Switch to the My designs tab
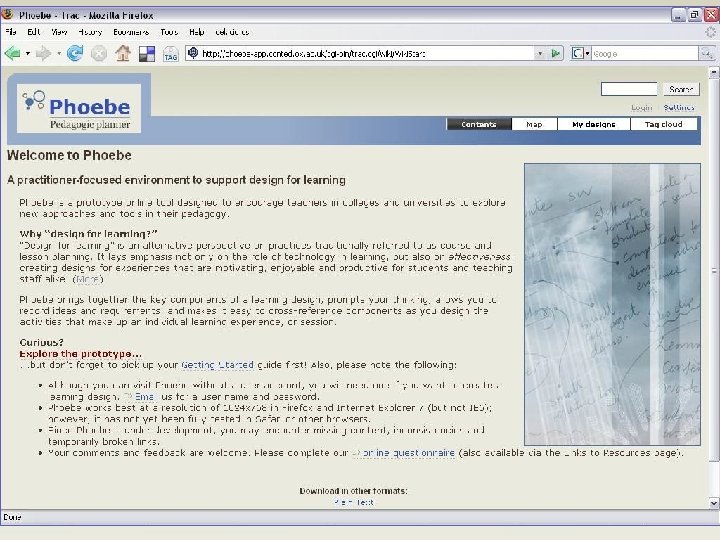The image size is (720, 540). (x=594, y=124)
